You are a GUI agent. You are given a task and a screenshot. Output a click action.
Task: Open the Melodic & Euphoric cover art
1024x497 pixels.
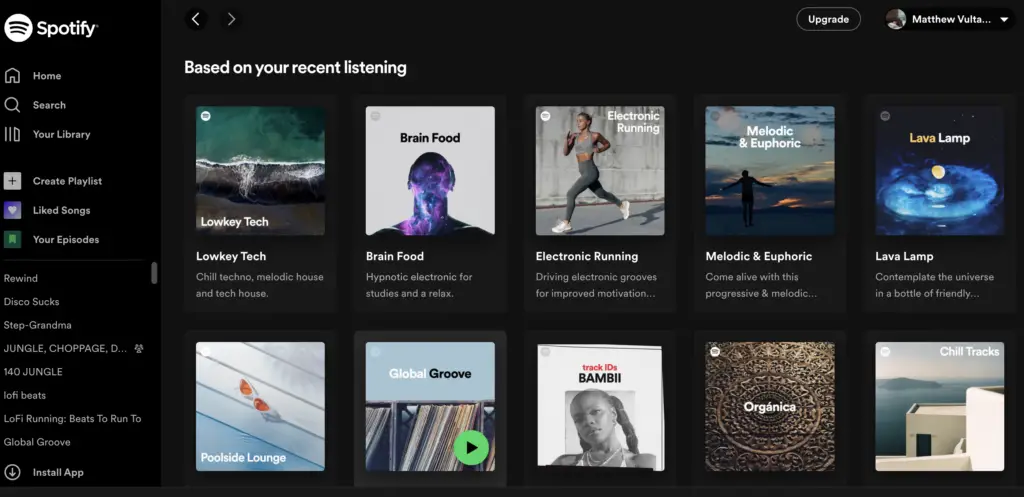[x=770, y=170]
